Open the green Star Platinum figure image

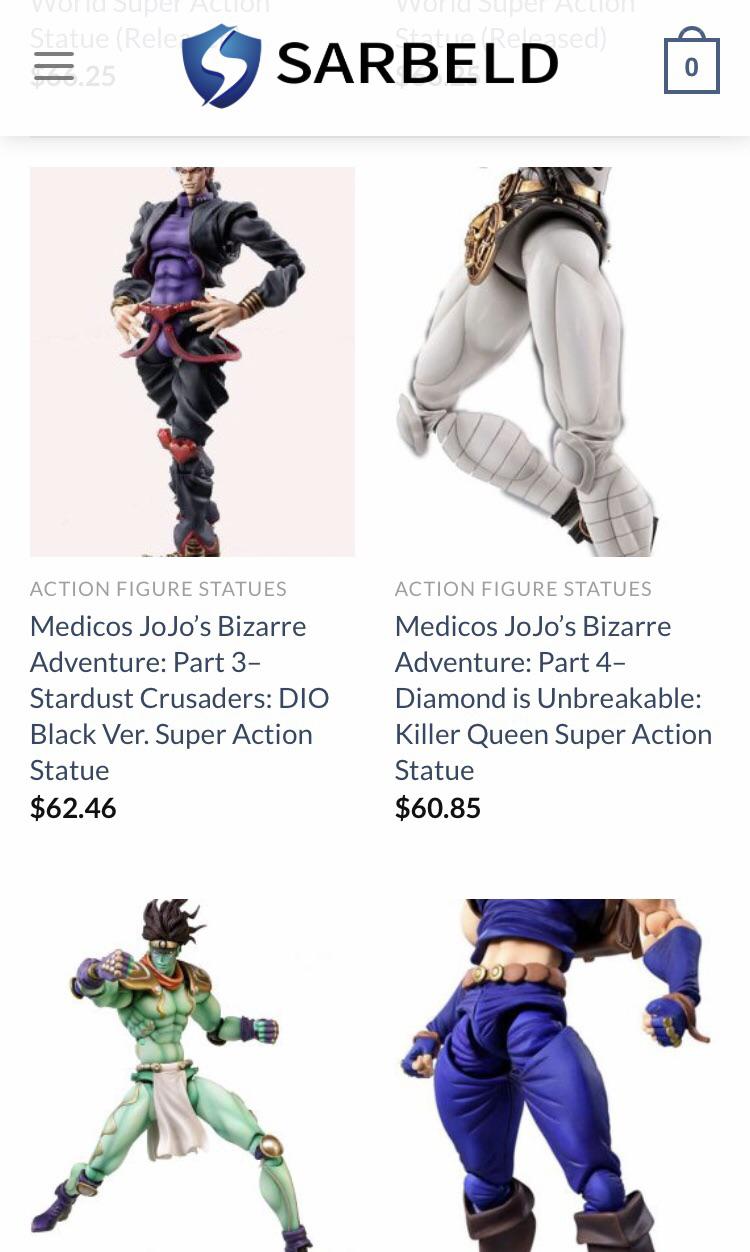192,1075
